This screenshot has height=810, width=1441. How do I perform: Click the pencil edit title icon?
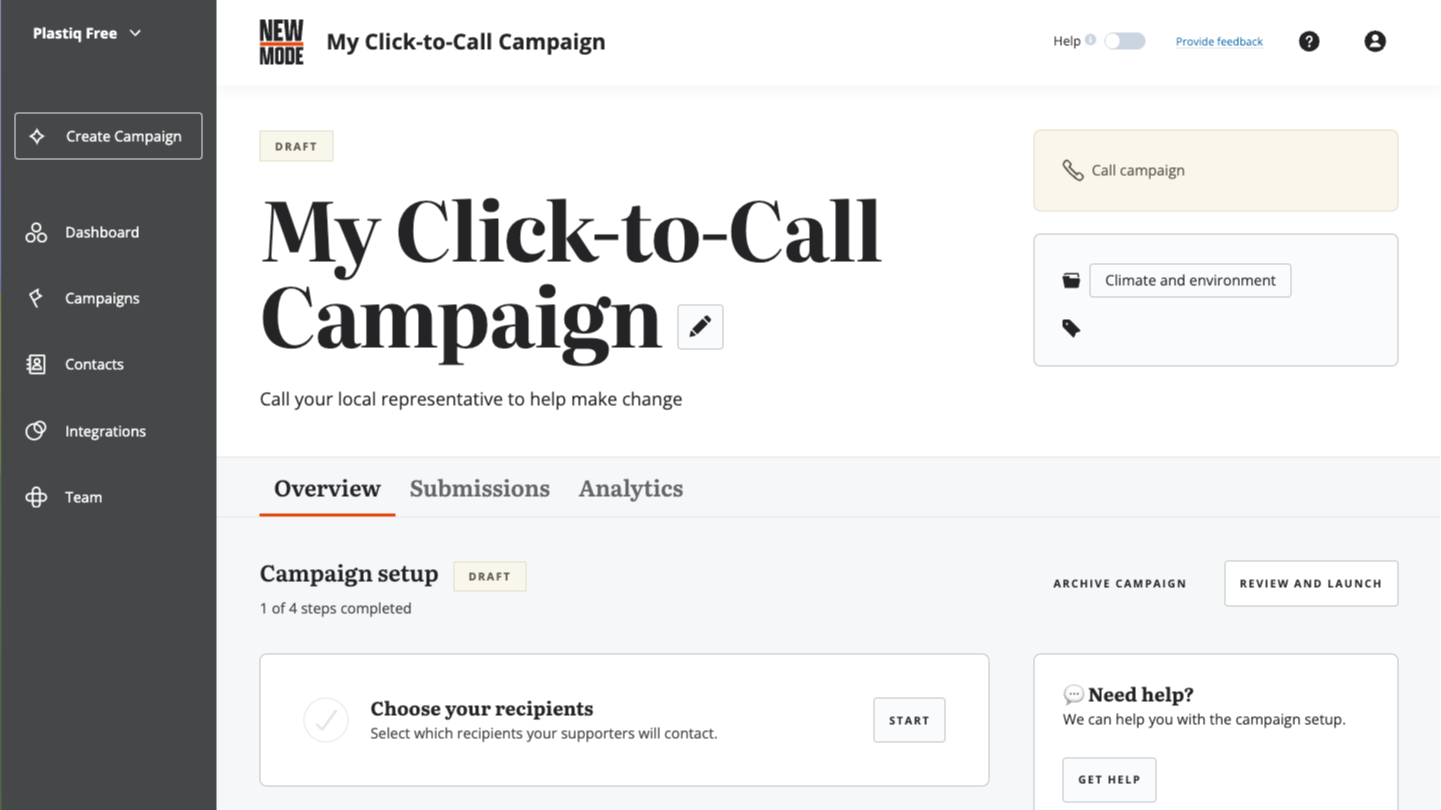click(x=700, y=327)
